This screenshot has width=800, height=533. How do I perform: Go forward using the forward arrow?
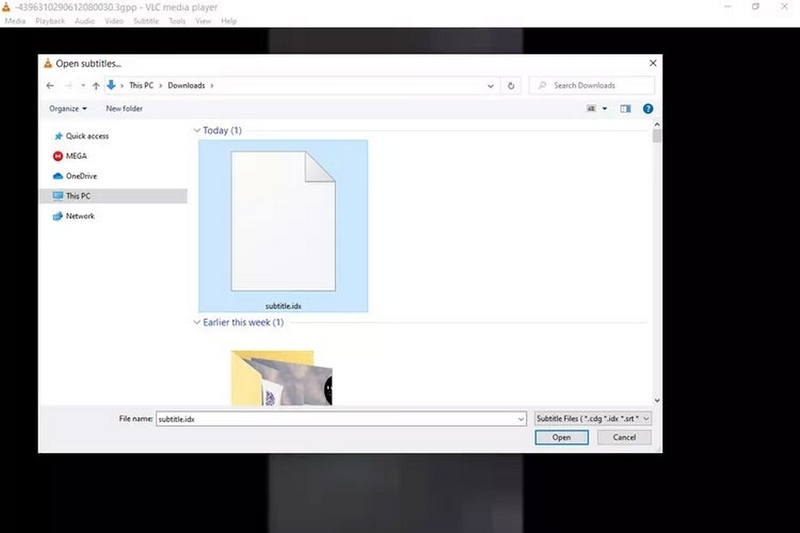(68, 86)
